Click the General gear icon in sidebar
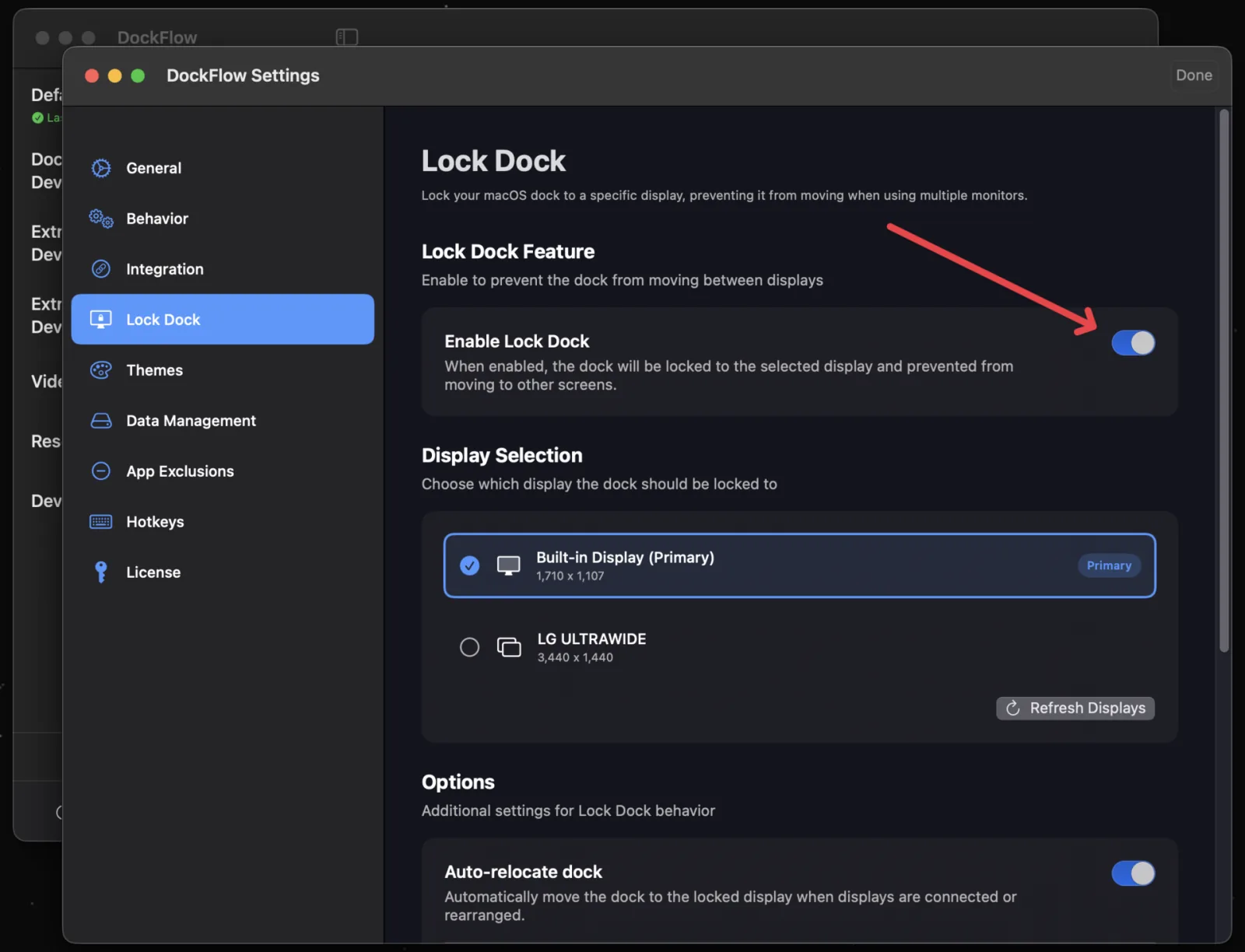The height and width of the screenshot is (952, 1245). click(101, 168)
